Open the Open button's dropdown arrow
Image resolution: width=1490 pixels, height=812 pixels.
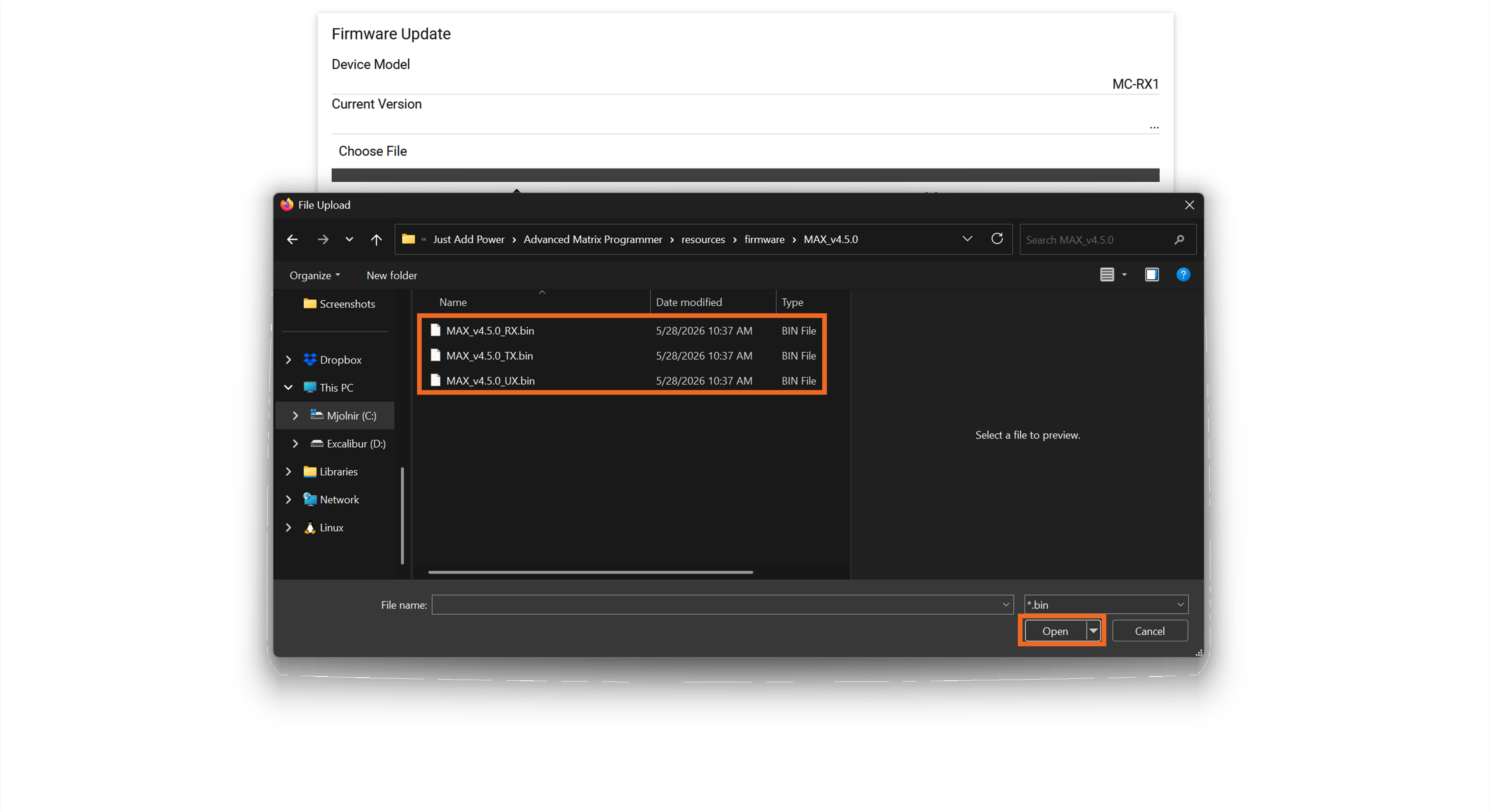(1093, 631)
